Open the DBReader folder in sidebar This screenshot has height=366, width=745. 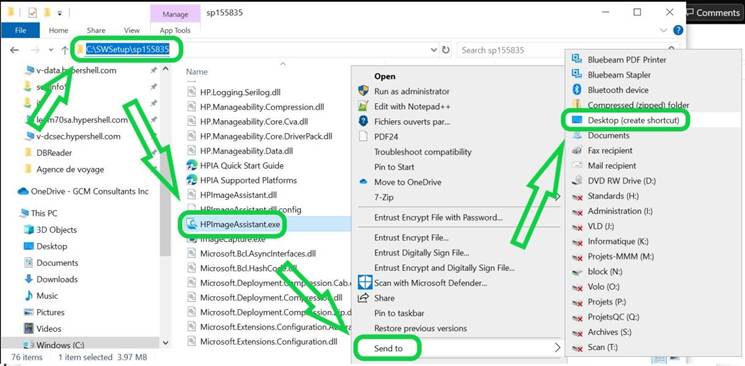pos(54,153)
